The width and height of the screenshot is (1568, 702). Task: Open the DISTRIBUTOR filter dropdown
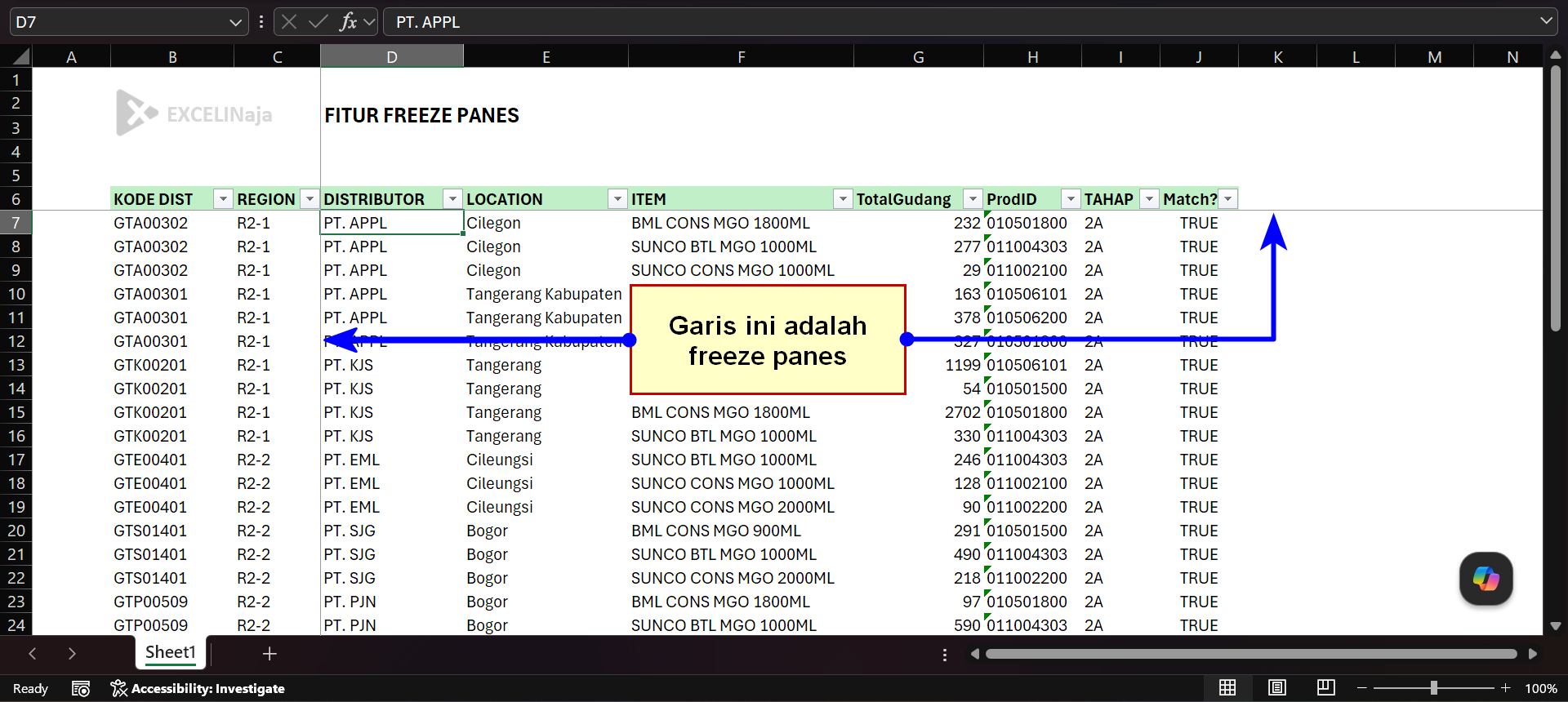click(452, 199)
